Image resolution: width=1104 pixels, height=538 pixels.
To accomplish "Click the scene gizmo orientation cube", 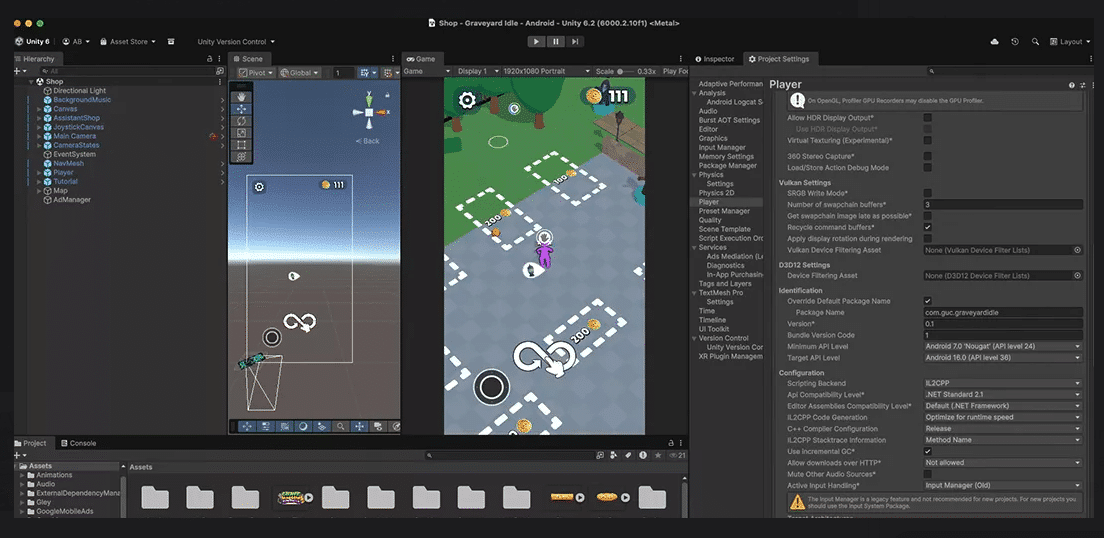I will coord(369,112).
